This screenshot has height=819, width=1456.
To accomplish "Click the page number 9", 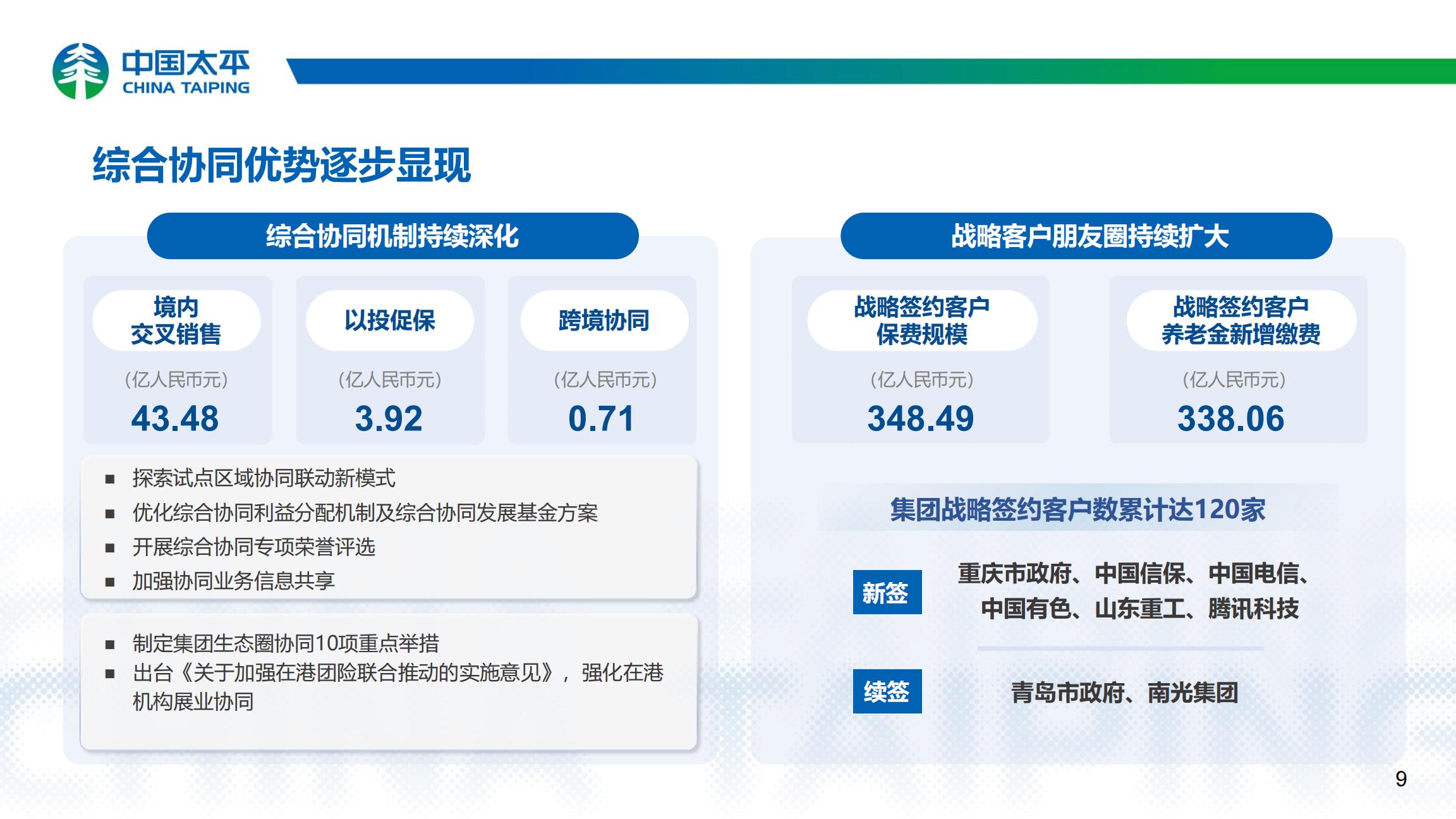I will click(x=1401, y=779).
